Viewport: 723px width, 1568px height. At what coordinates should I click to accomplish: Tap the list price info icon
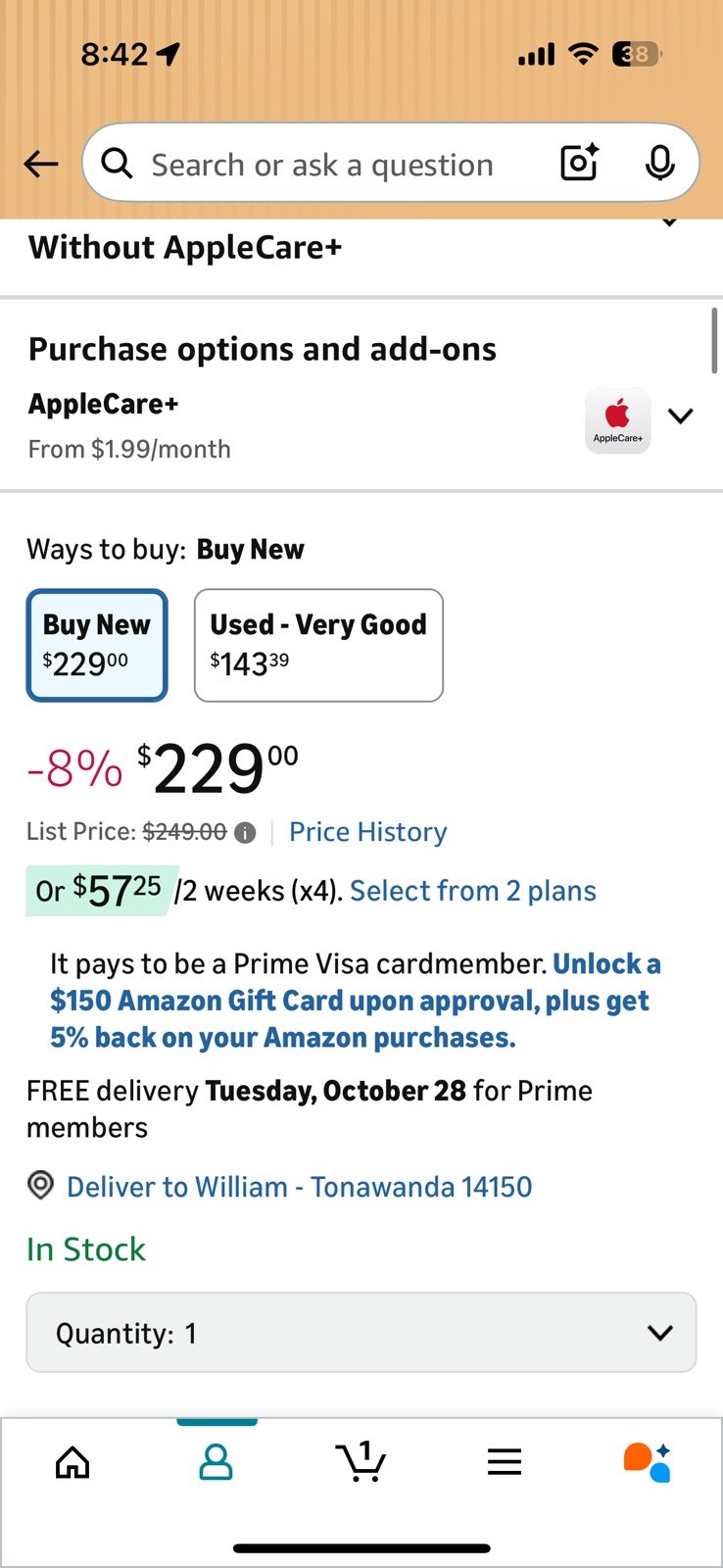(245, 833)
